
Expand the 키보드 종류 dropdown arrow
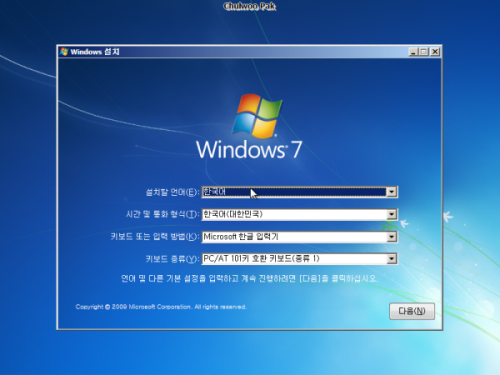point(391,259)
